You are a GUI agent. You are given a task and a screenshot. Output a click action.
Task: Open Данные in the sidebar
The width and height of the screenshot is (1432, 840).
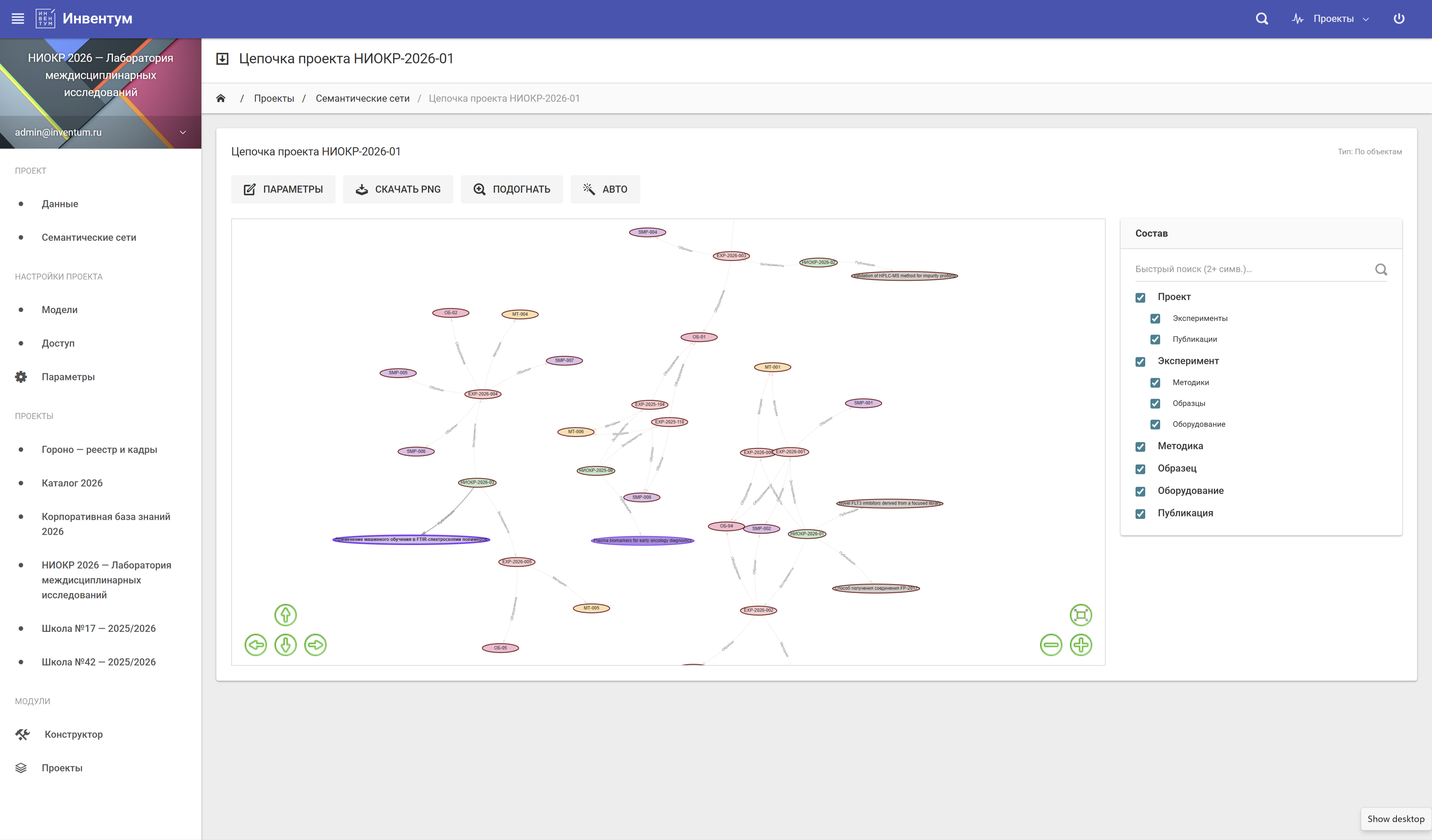tap(60, 204)
